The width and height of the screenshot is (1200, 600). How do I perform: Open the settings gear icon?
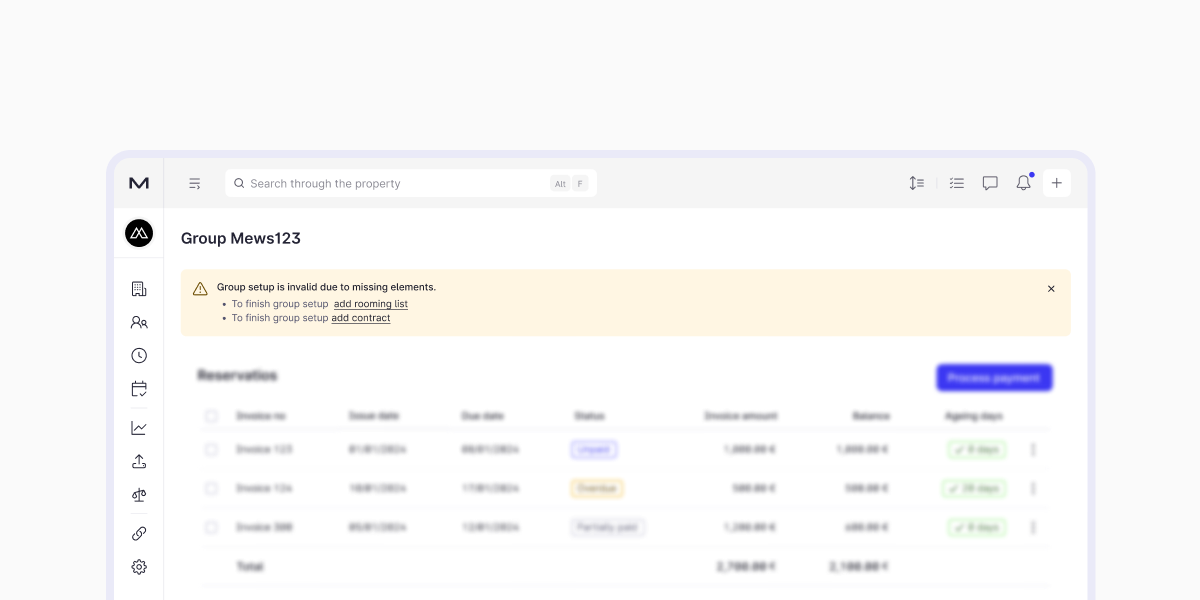tap(139, 567)
